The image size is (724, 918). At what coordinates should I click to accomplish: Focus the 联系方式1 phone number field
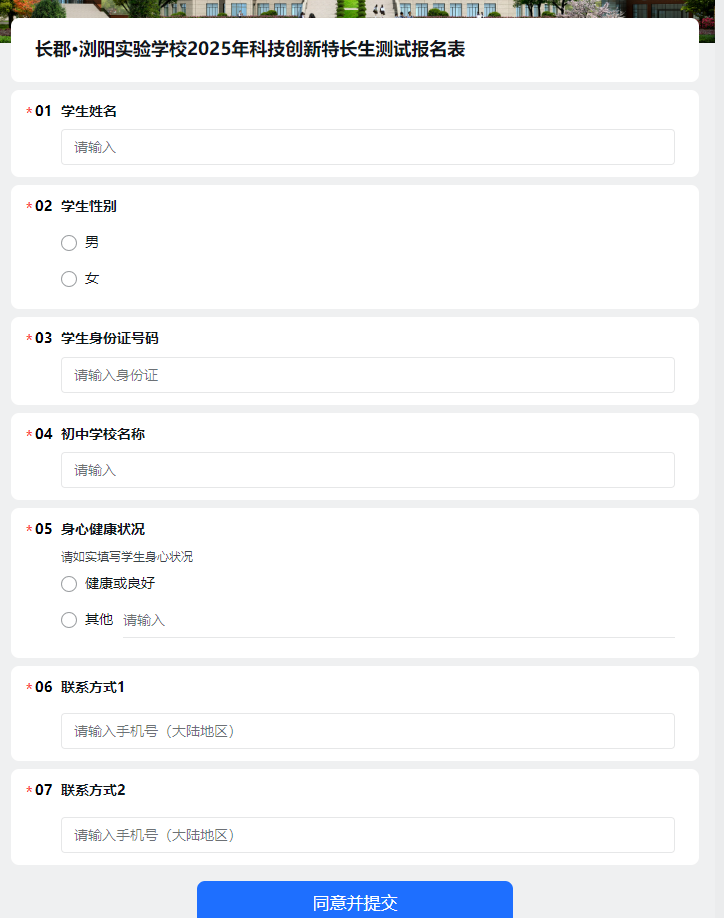click(368, 731)
